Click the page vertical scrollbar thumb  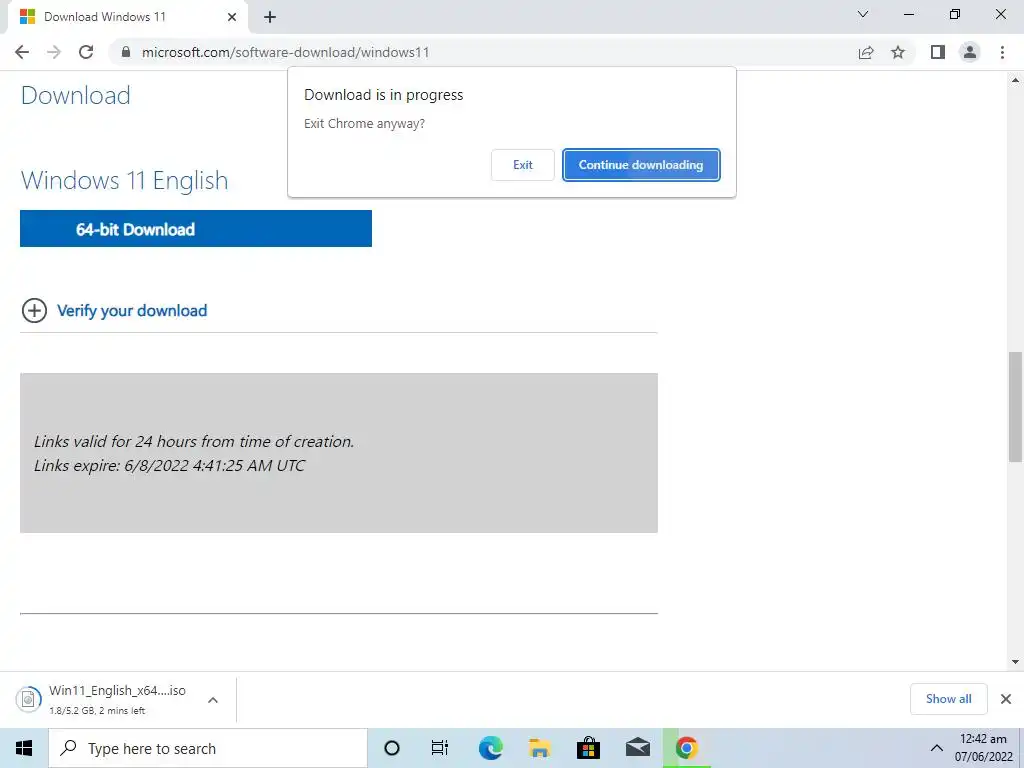tap(1016, 407)
